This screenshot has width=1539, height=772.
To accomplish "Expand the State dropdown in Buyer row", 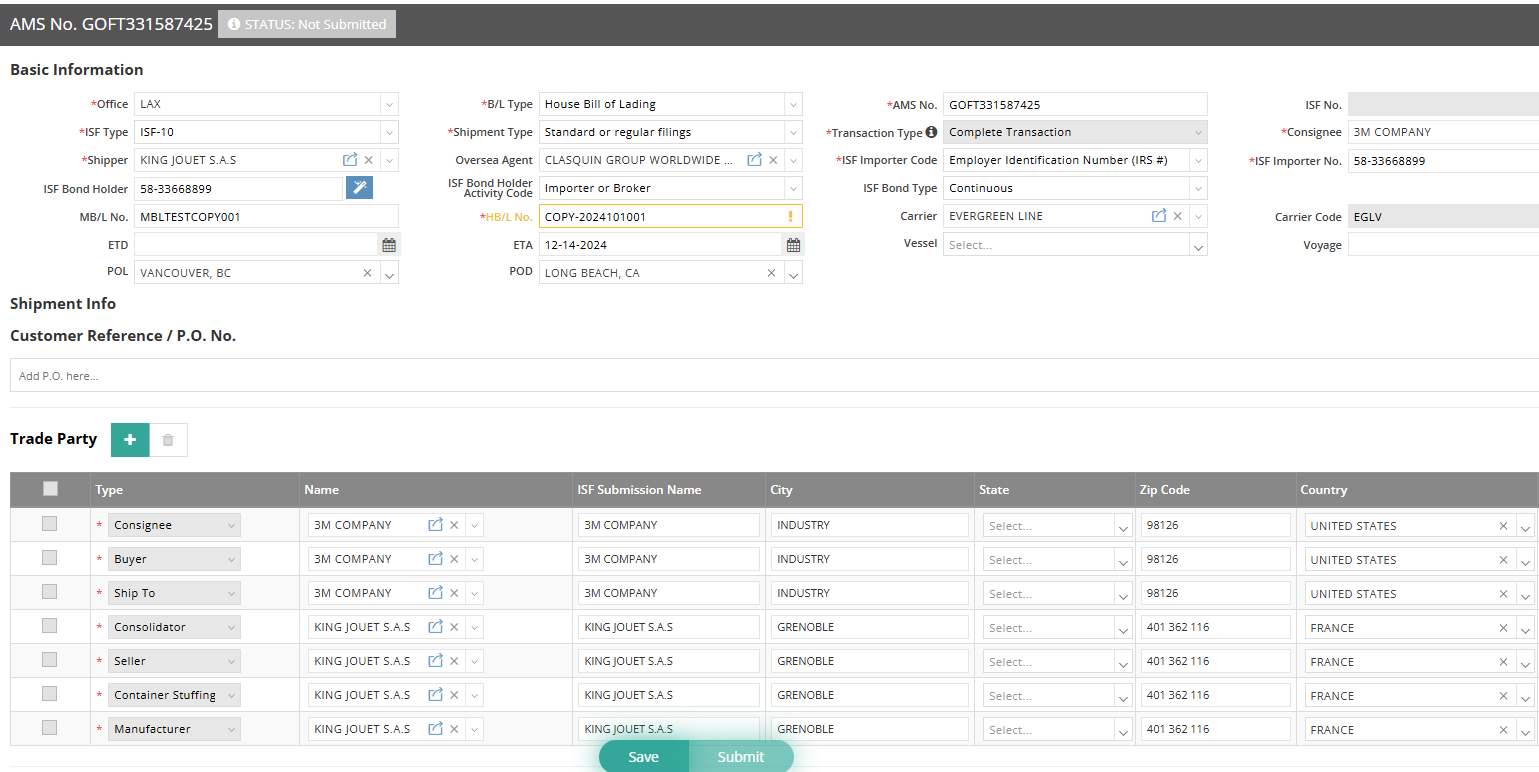I will 1123,560.
